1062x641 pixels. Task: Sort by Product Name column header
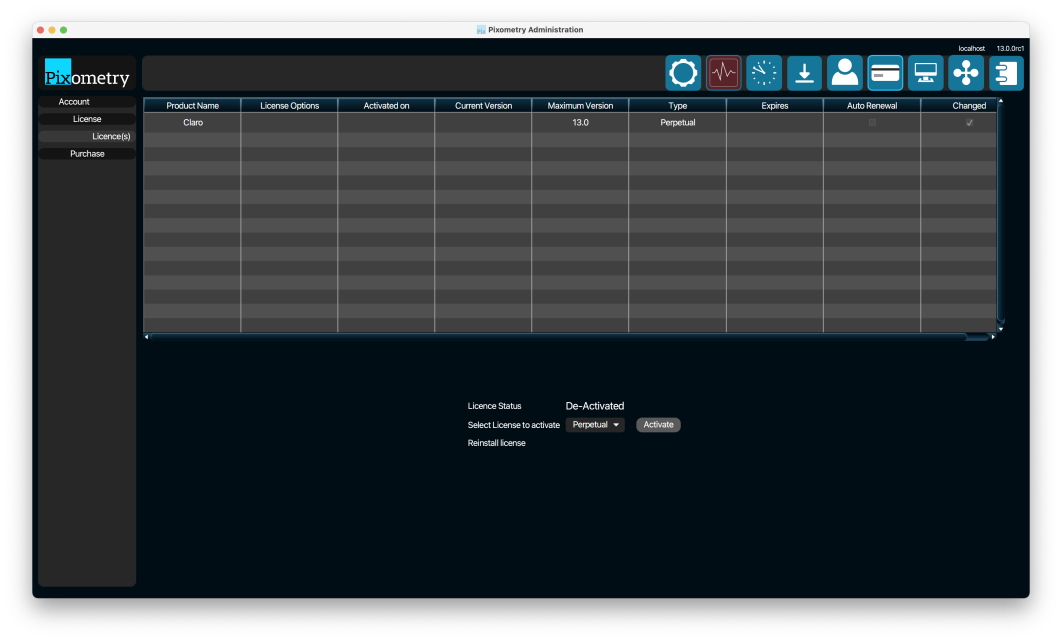tap(192, 106)
